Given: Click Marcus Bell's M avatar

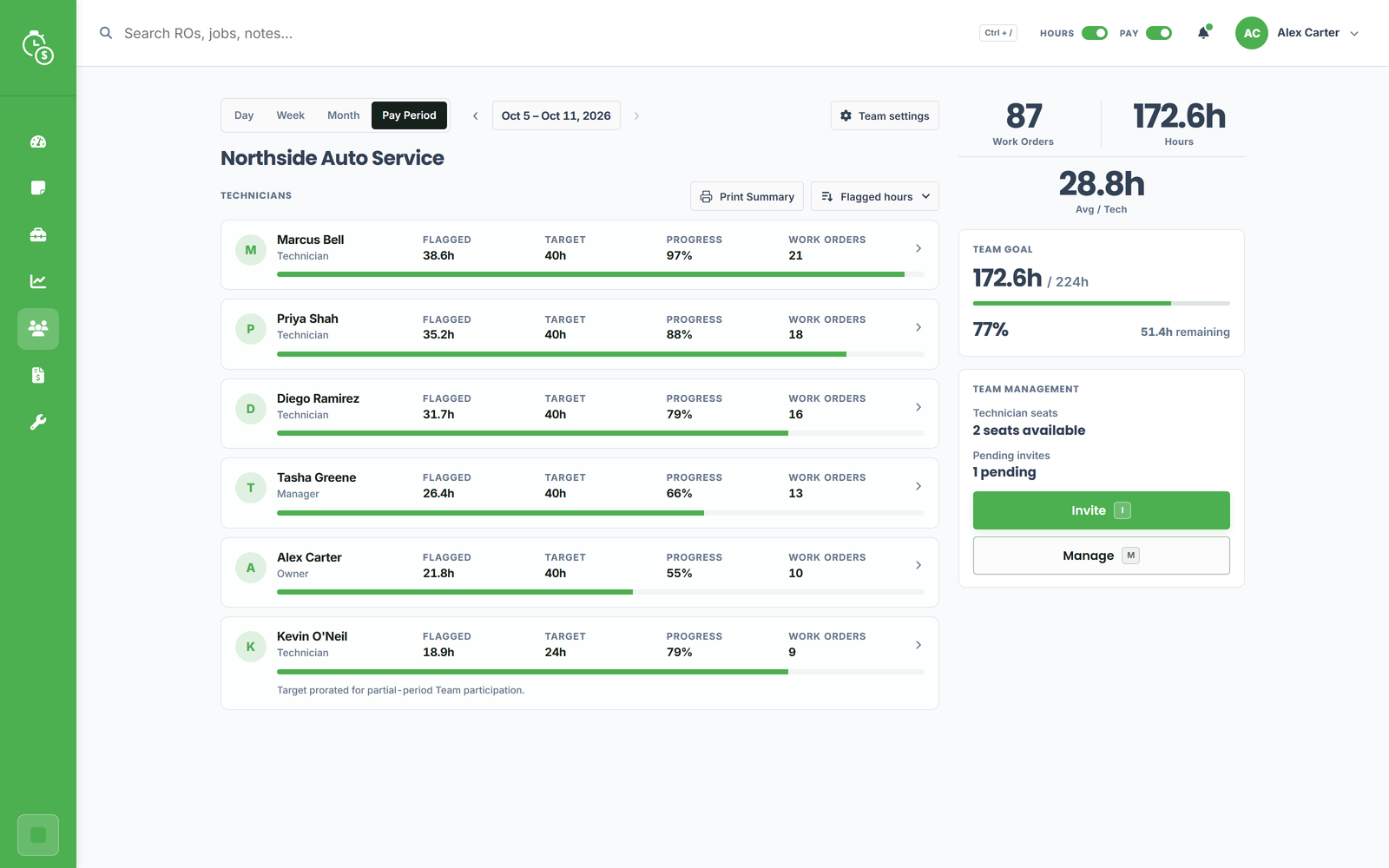Looking at the screenshot, I should [251, 250].
